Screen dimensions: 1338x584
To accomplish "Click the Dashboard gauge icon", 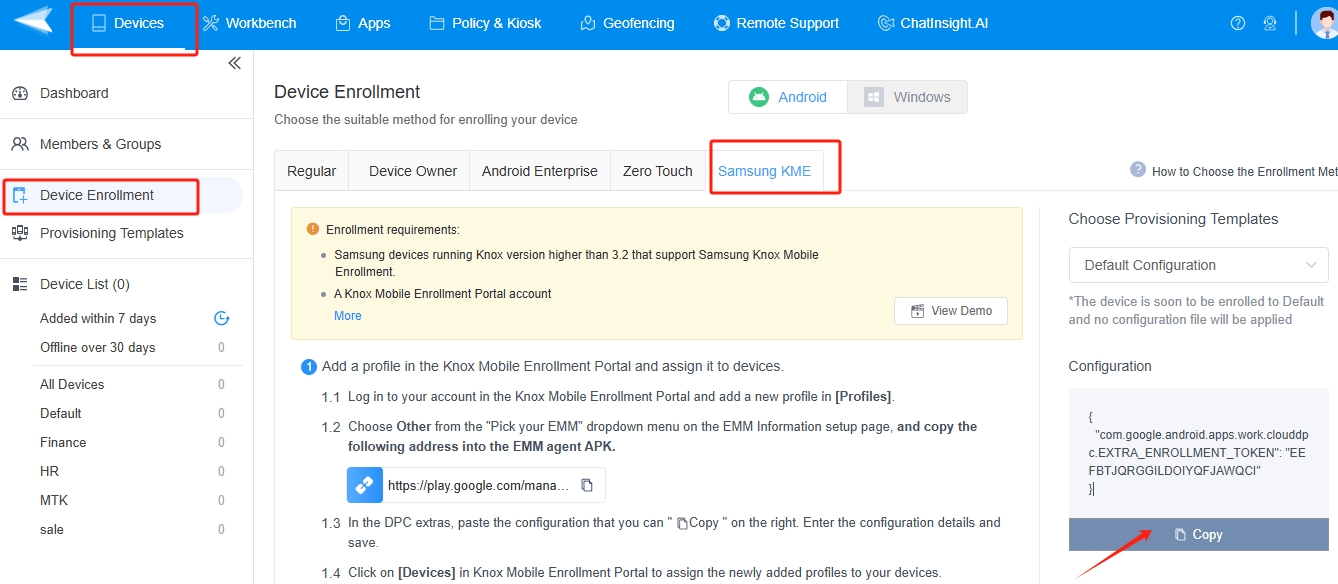I will (x=20, y=93).
